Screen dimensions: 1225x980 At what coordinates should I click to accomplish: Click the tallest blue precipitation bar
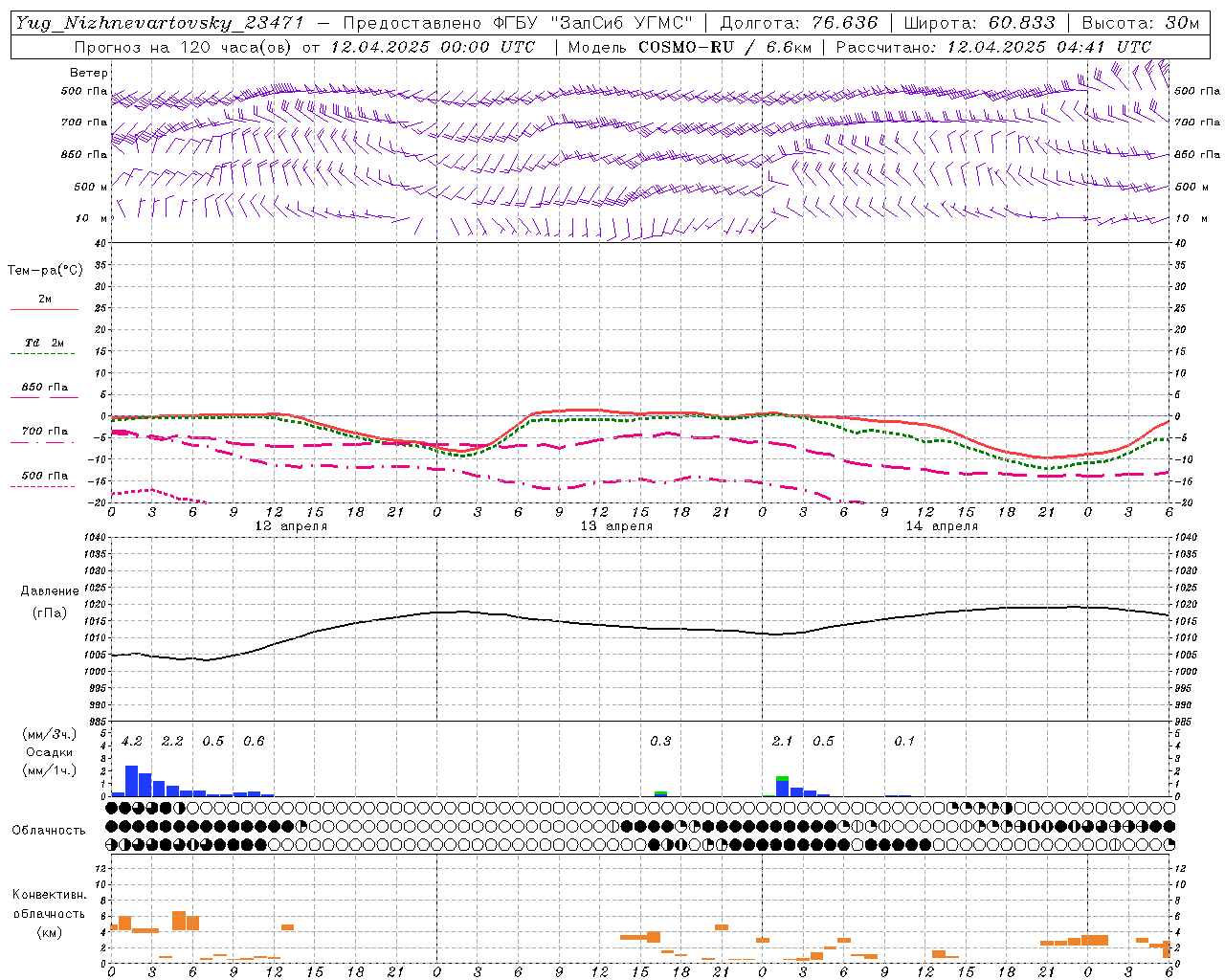pos(132,781)
